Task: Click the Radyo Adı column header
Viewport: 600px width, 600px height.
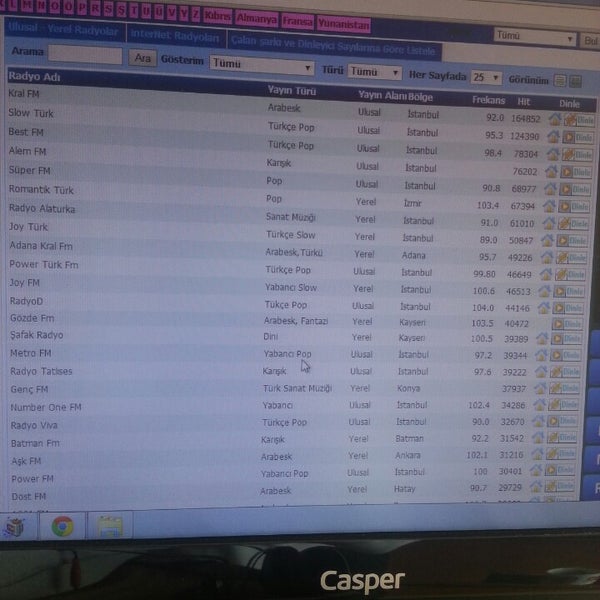Action: 35,77
